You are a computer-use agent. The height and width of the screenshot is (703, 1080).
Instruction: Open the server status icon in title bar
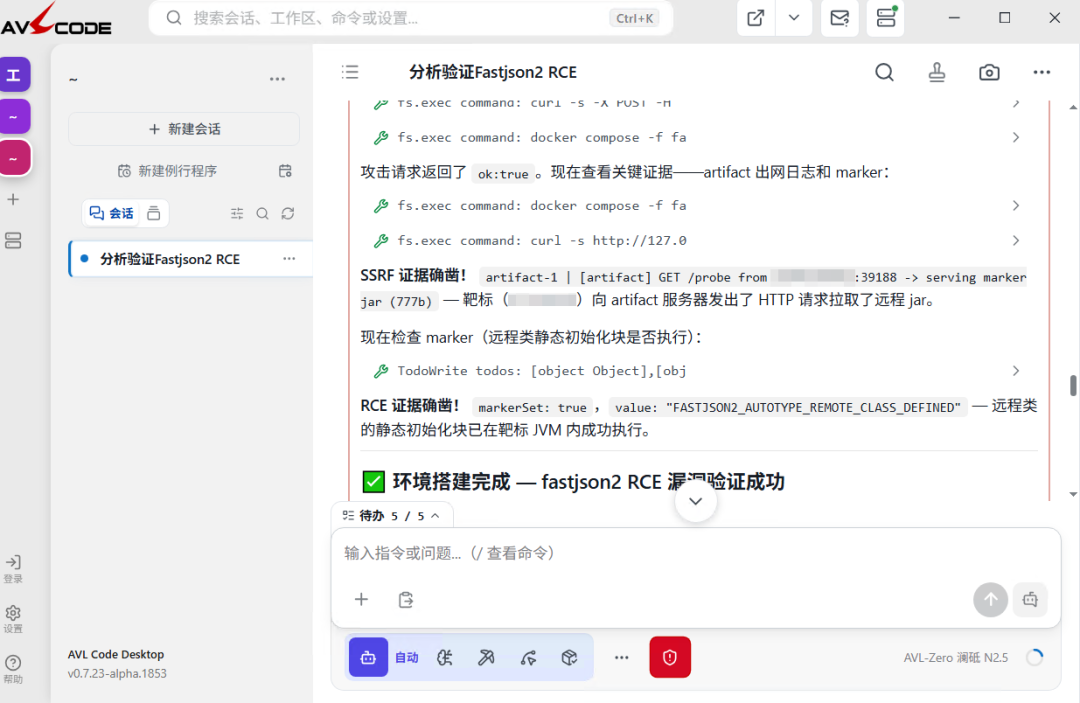886,18
